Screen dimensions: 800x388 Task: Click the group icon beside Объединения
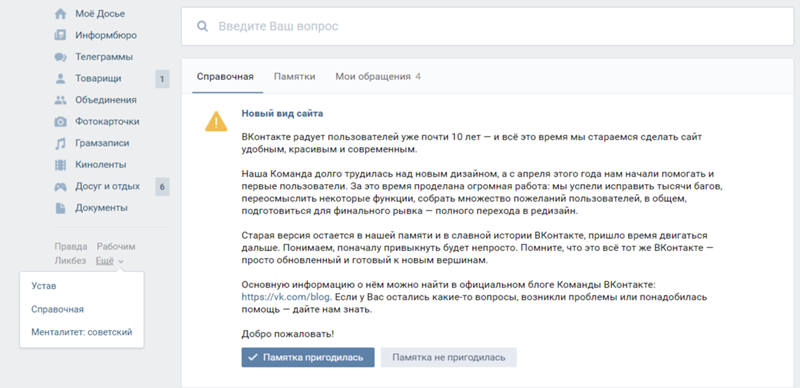tap(60, 100)
